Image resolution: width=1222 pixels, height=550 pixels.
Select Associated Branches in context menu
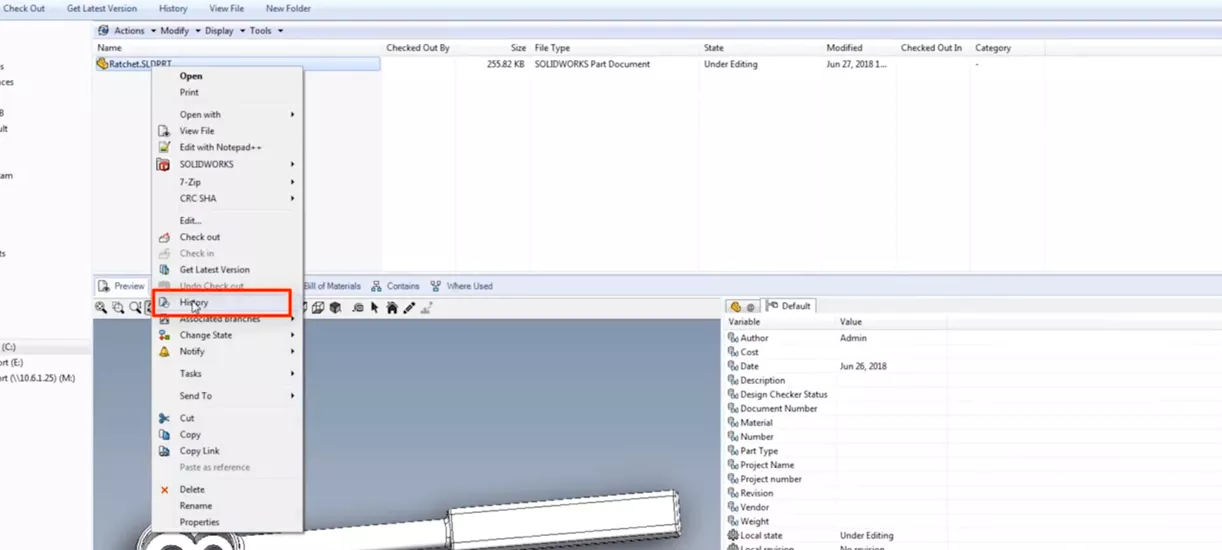(x=227, y=319)
